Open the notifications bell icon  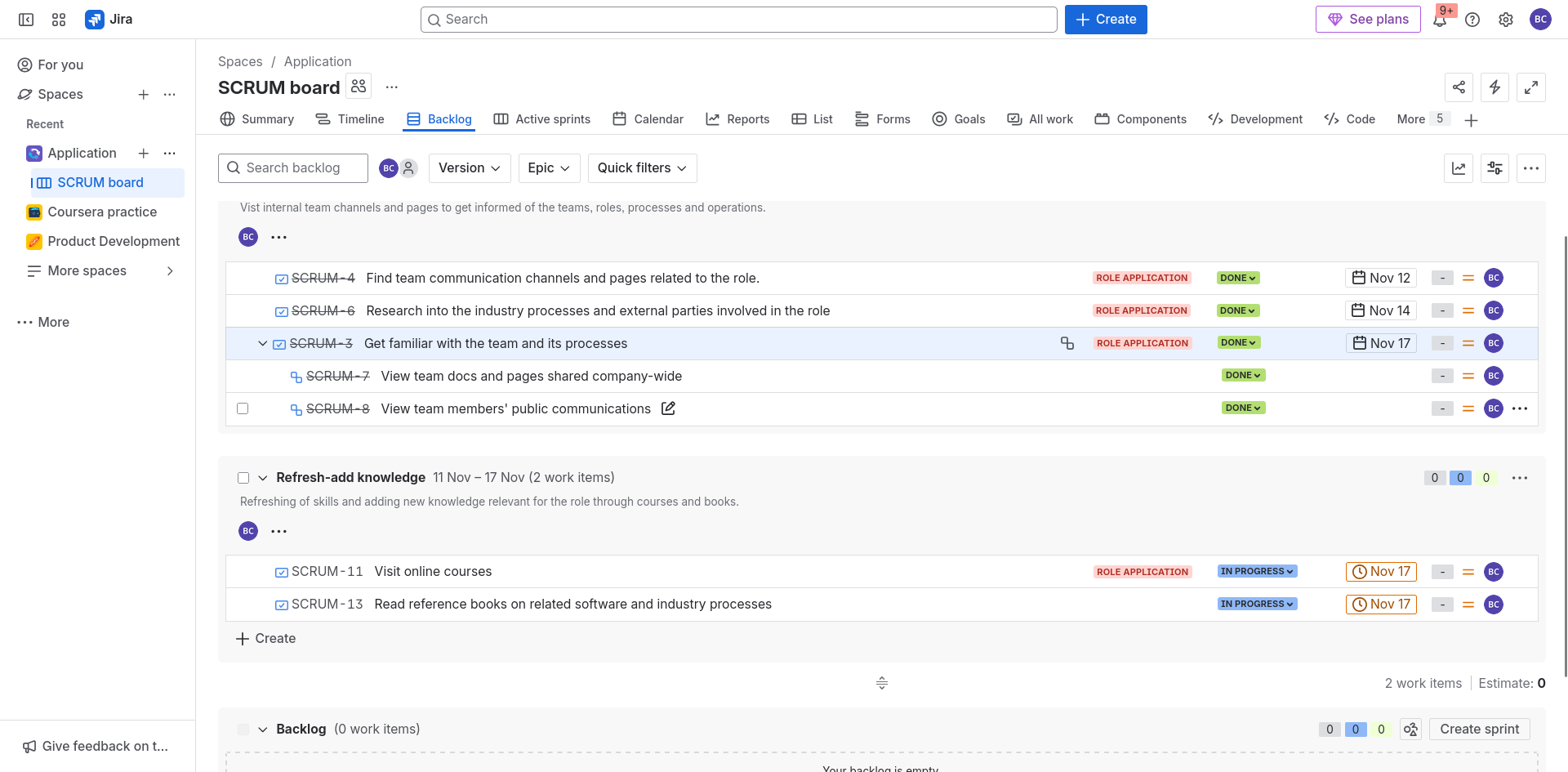pos(1439,20)
